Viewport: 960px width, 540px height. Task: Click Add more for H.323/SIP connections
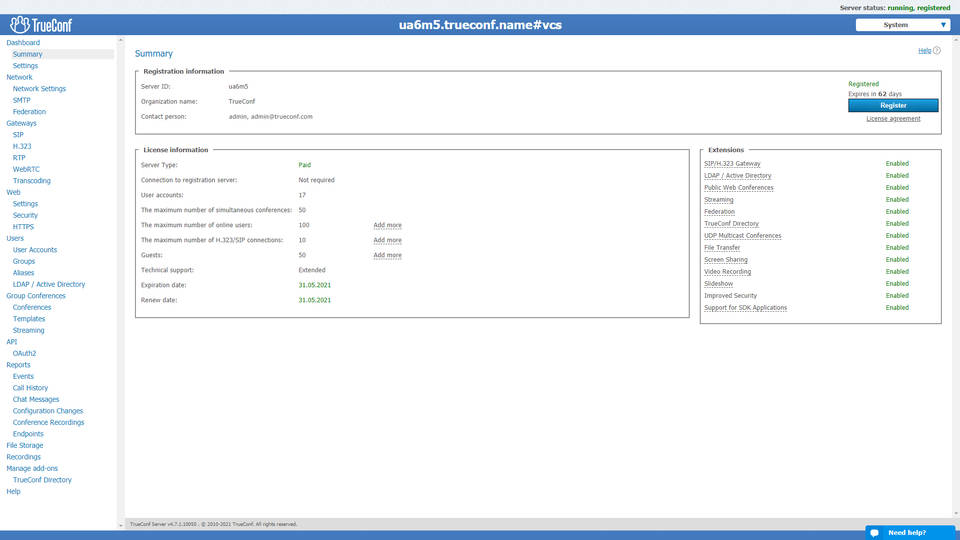click(388, 240)
